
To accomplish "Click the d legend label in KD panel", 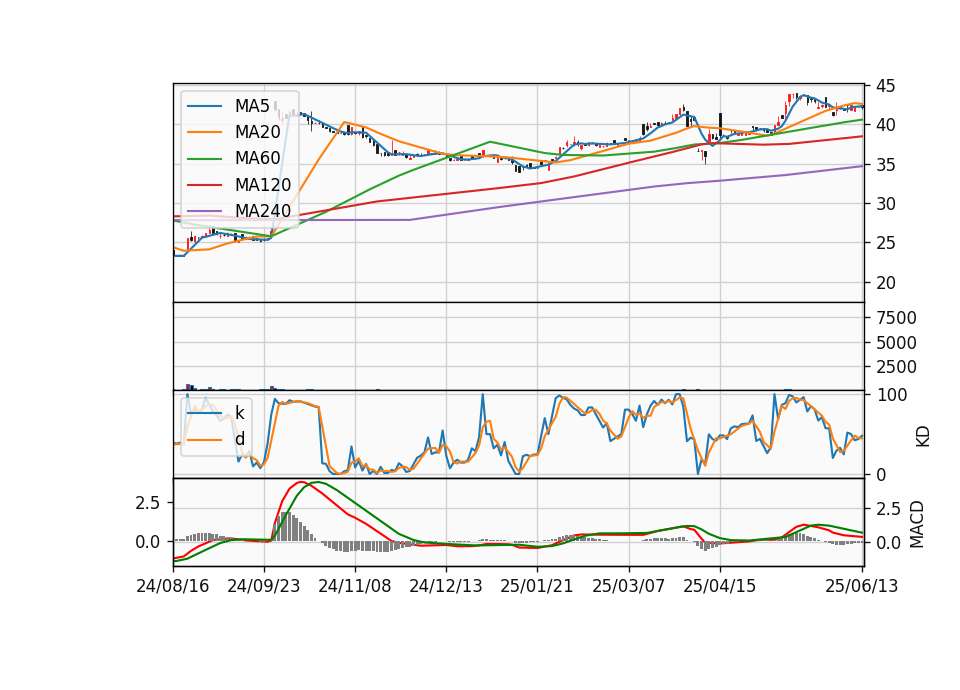I will tap(240, 439).
